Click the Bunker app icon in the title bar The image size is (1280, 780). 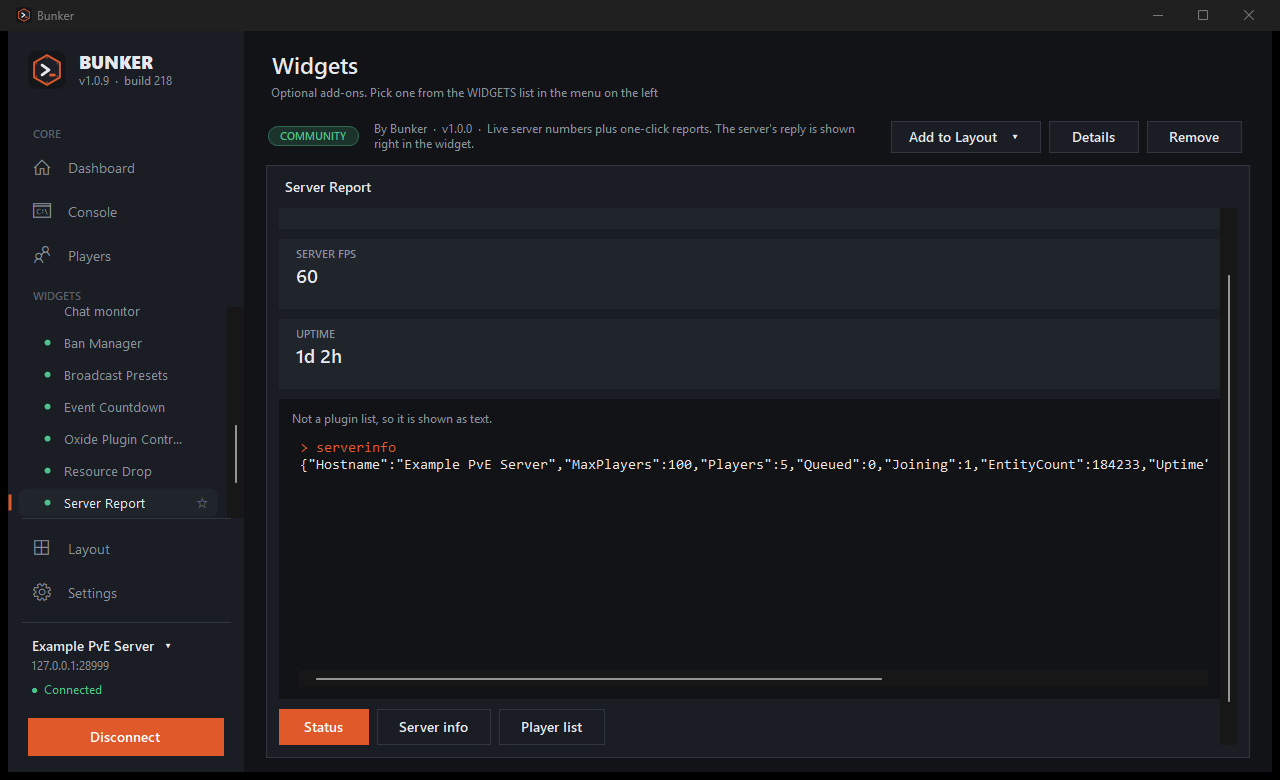[23, 15]
